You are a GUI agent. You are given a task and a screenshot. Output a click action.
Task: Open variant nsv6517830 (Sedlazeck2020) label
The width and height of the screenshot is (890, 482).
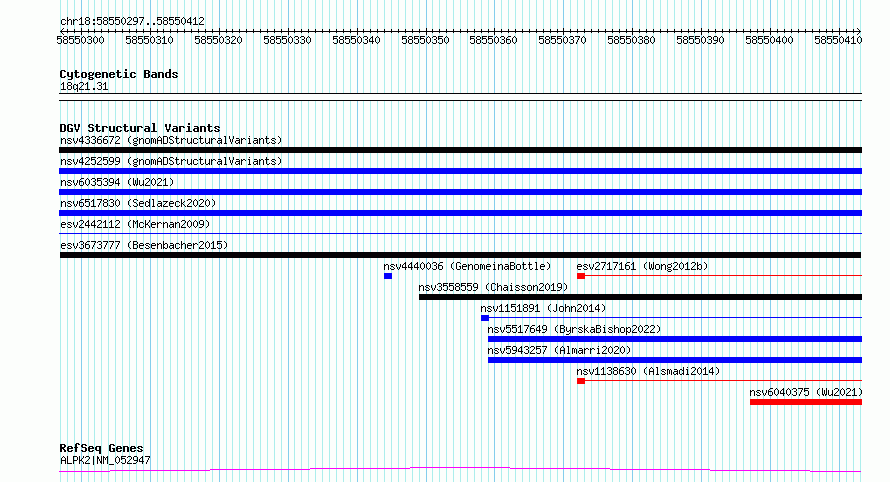[x=138, y=203]
